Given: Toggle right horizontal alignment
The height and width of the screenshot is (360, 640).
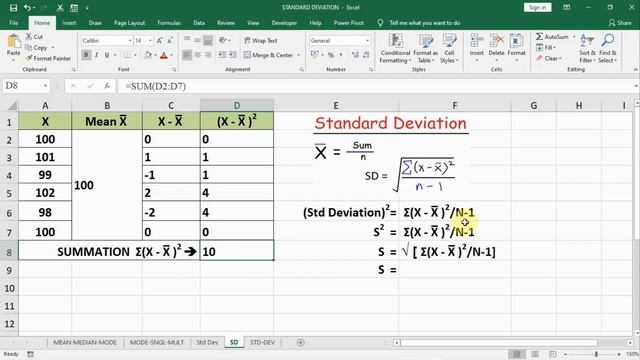Looking at the screenshot, I should click(x=208, y=55).
